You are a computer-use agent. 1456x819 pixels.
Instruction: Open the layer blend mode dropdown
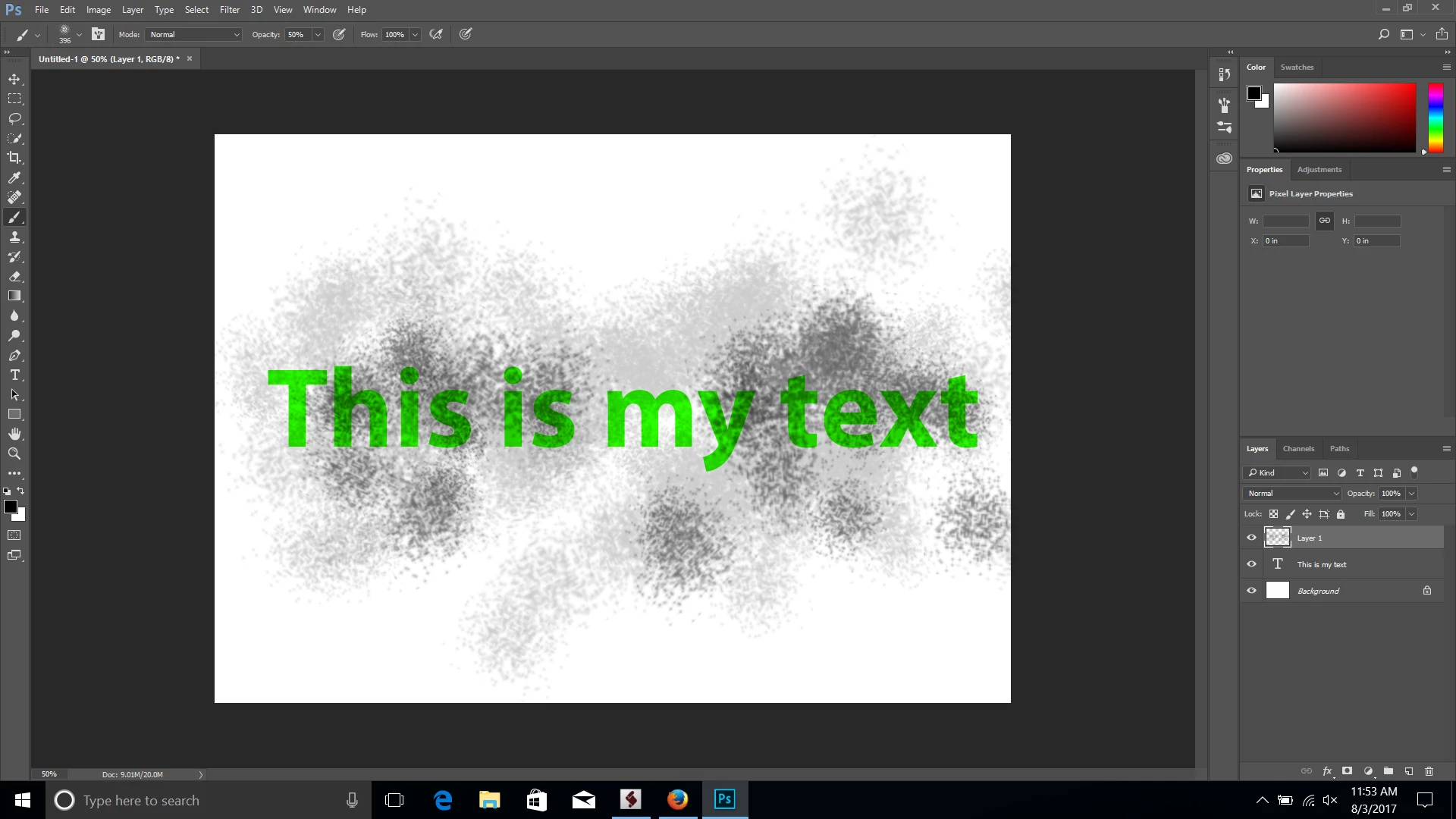1292,494
